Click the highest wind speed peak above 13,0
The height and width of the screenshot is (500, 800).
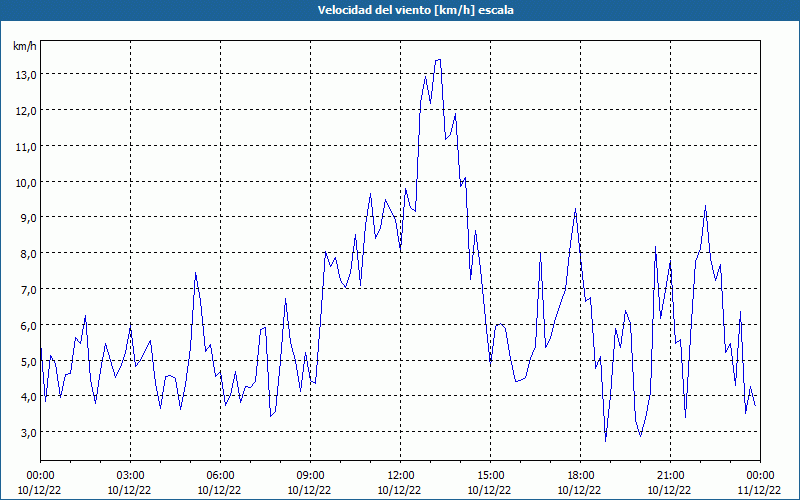tap(438, 60)
